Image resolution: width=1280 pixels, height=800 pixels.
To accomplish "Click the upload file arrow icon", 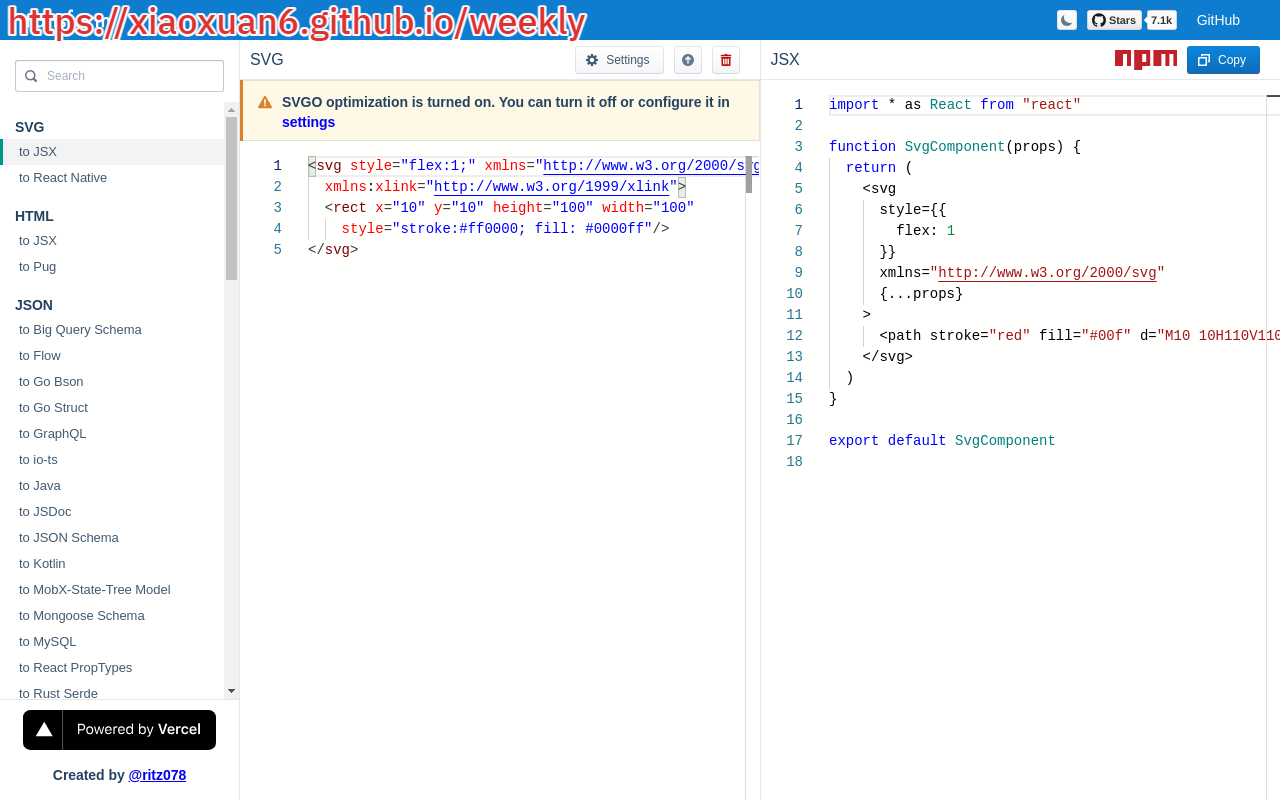I will coord(688,60).
